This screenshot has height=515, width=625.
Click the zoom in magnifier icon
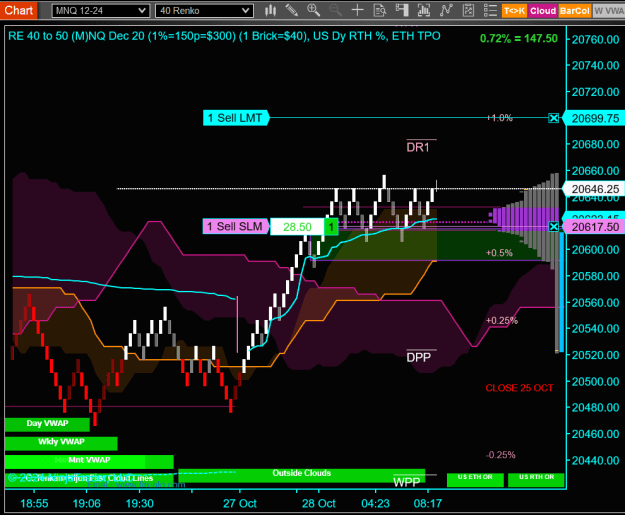coord(314,10)
